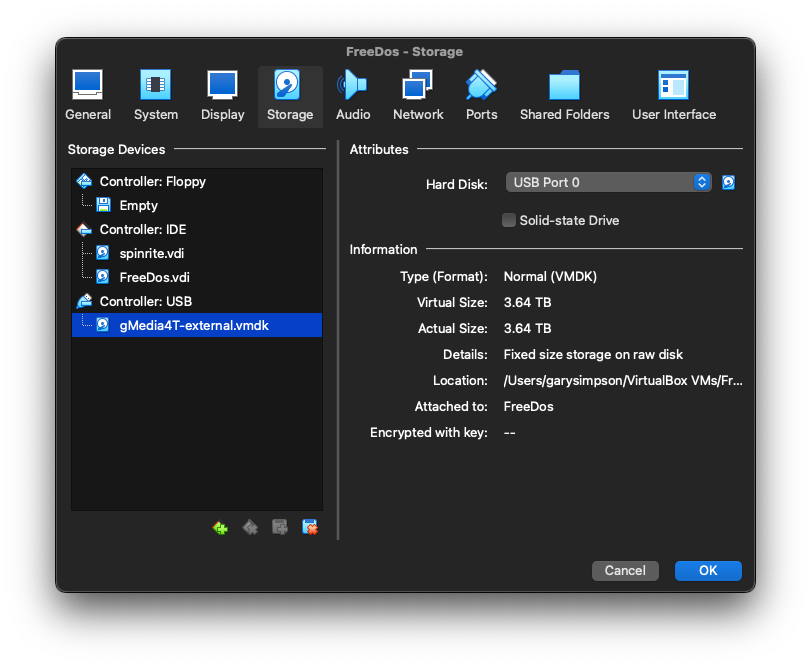Open the General settings section
This screenshot has width=811, height=666.
(88, 96)
